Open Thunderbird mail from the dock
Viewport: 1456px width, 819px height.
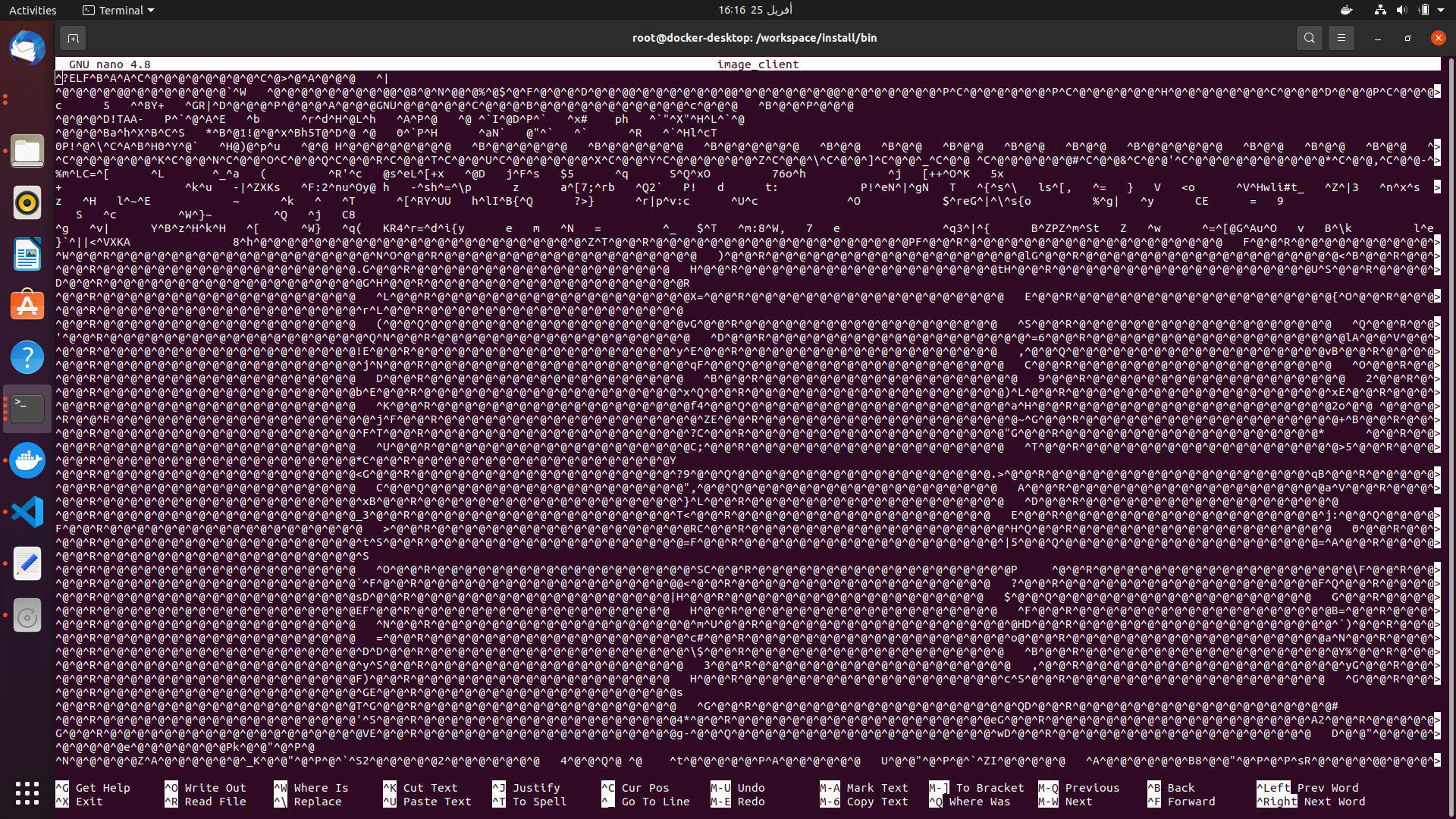(27, 48)
